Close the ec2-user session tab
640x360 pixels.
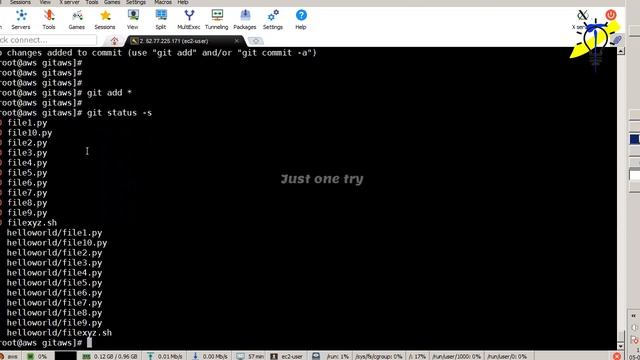237,41
